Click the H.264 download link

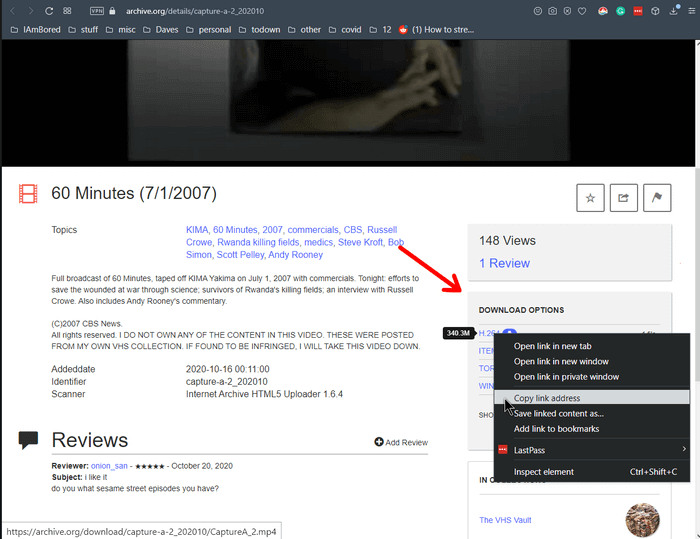[x=488, y=333]
